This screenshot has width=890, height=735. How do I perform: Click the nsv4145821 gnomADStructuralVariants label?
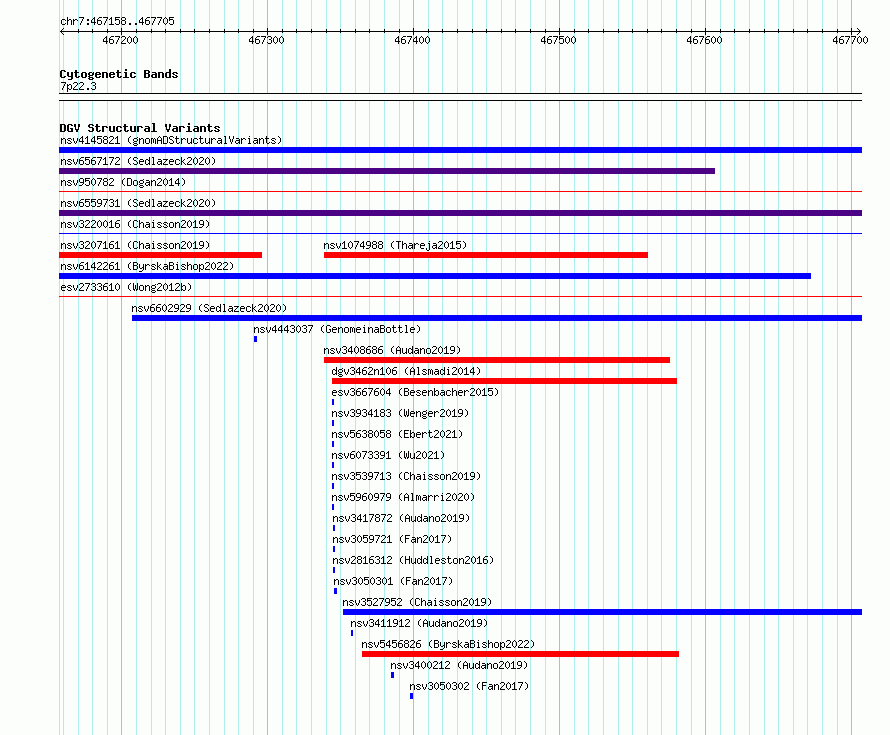(171, 140)
